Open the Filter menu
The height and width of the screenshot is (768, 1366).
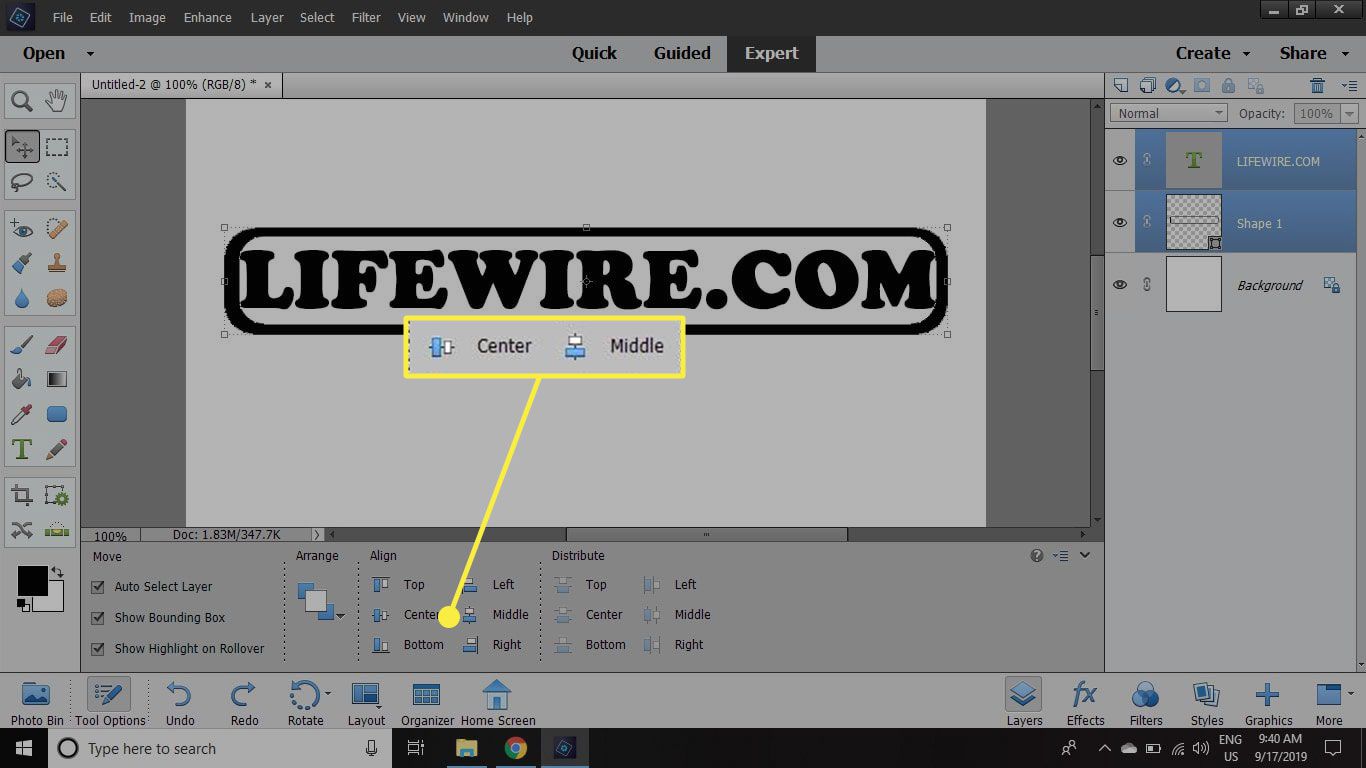point(366,17)
